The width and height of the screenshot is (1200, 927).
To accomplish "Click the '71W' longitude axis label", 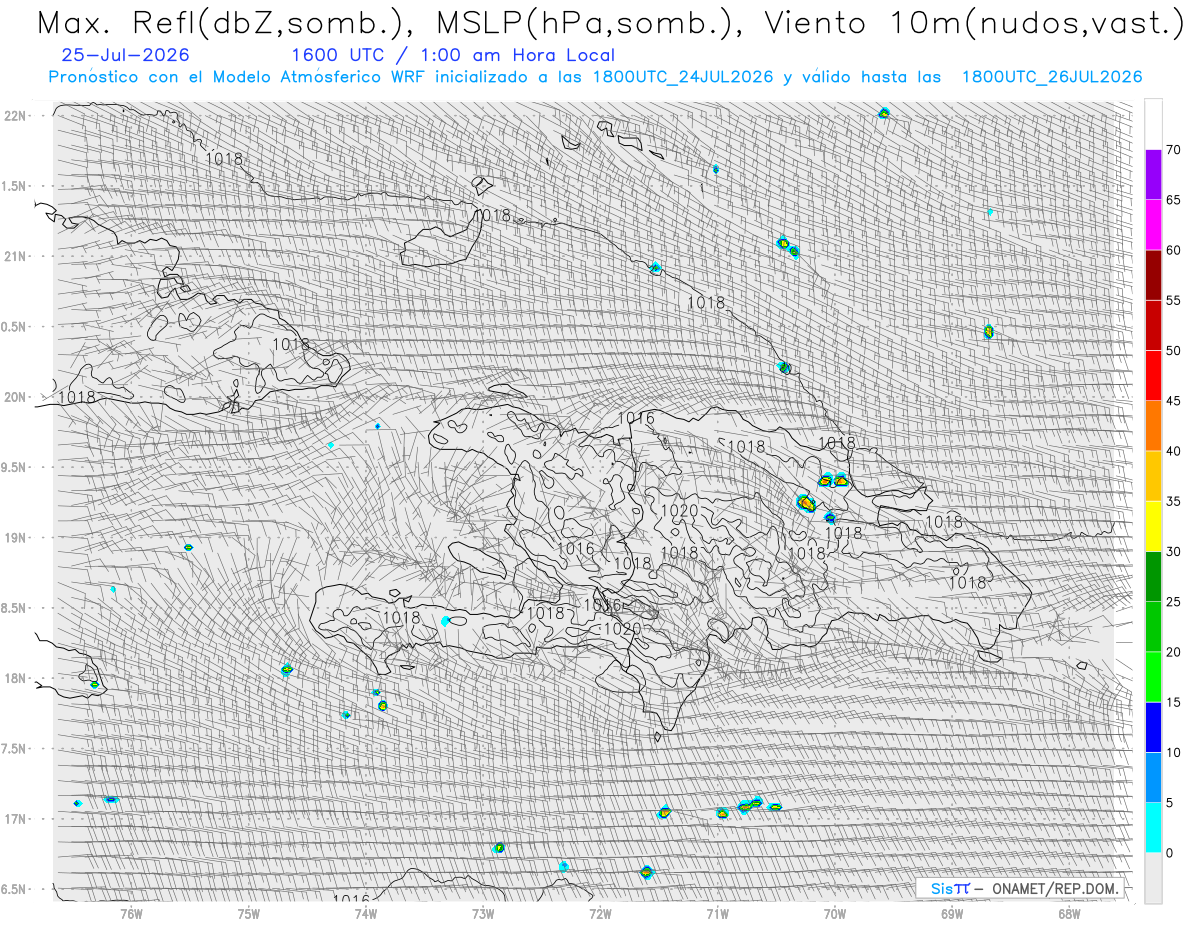I will pos(717,912).
